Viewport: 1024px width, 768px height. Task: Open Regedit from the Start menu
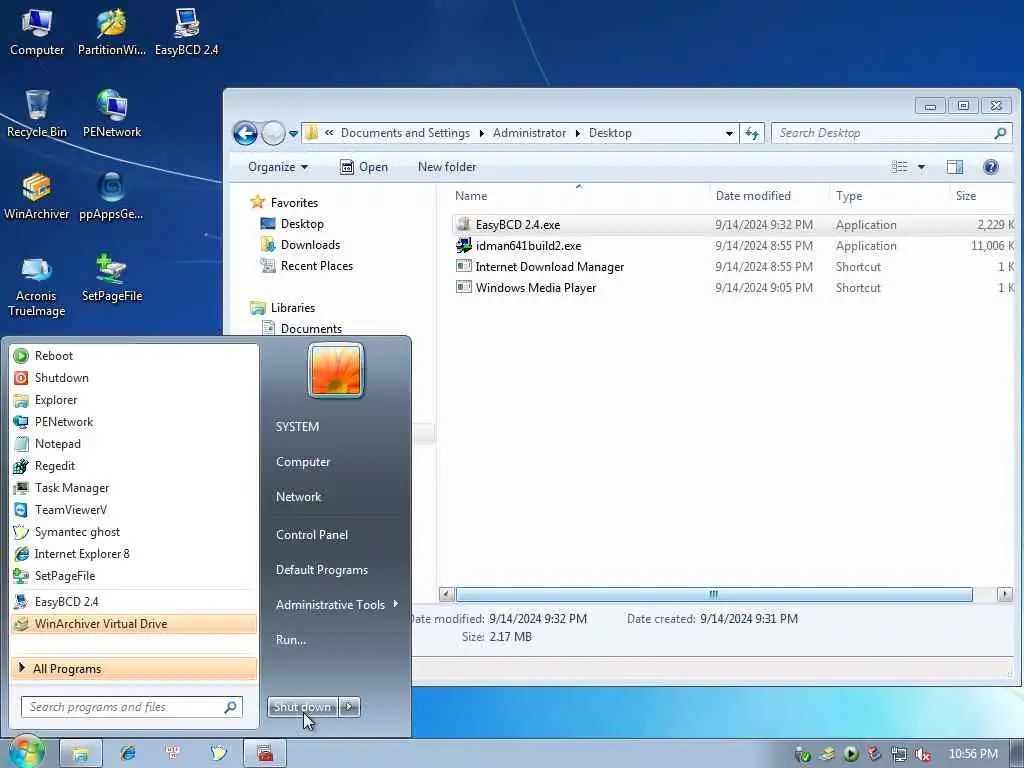point(134,466)
